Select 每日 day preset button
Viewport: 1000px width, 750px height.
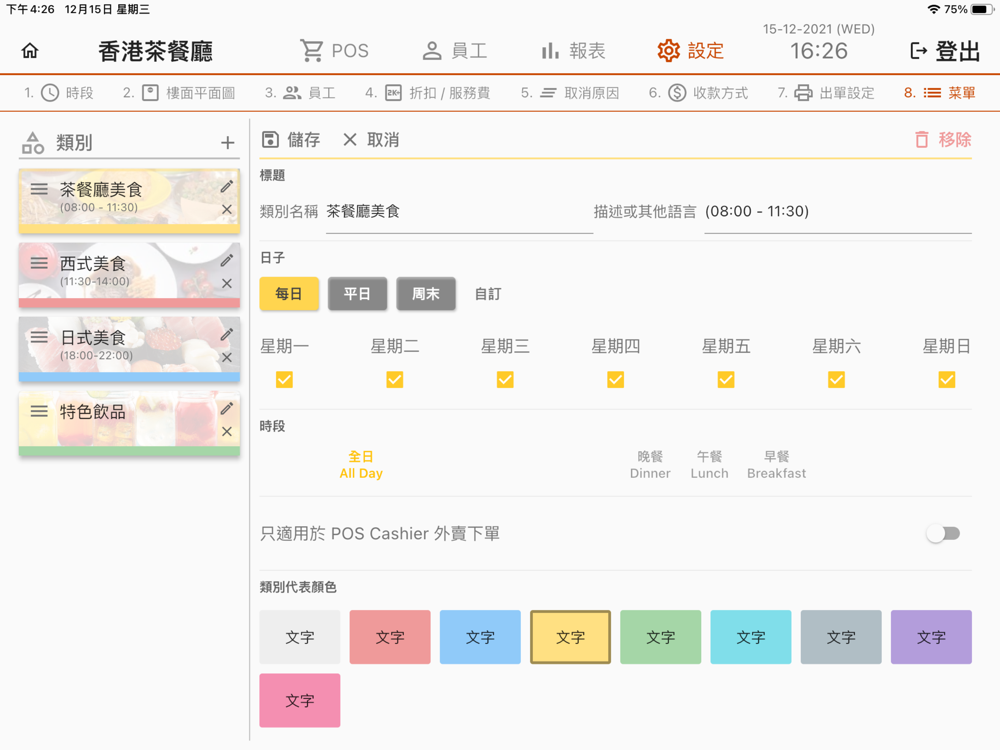289,294
